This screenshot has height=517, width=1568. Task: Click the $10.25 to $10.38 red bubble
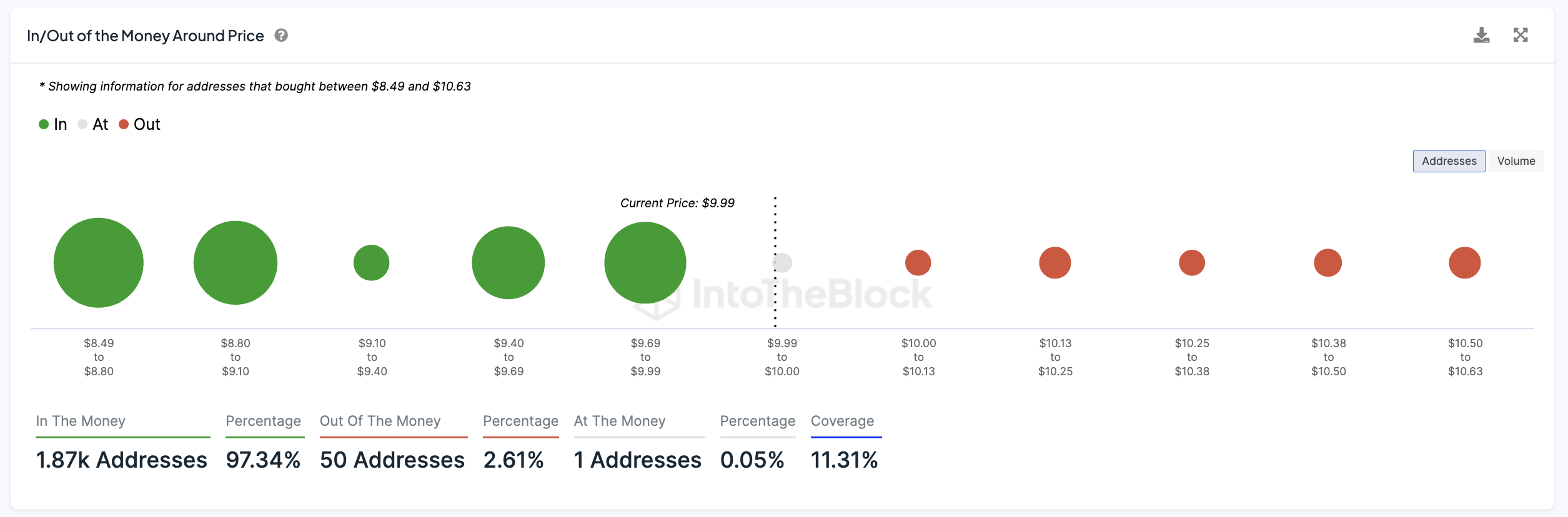point(1192,263)
